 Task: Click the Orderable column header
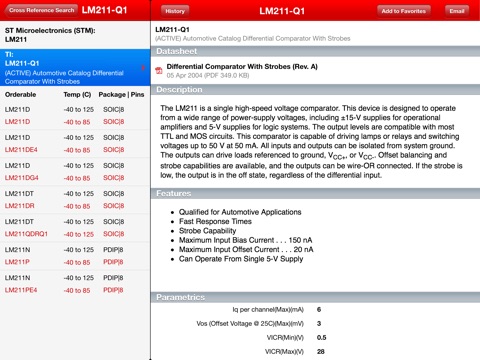click(x=20, y=94)
